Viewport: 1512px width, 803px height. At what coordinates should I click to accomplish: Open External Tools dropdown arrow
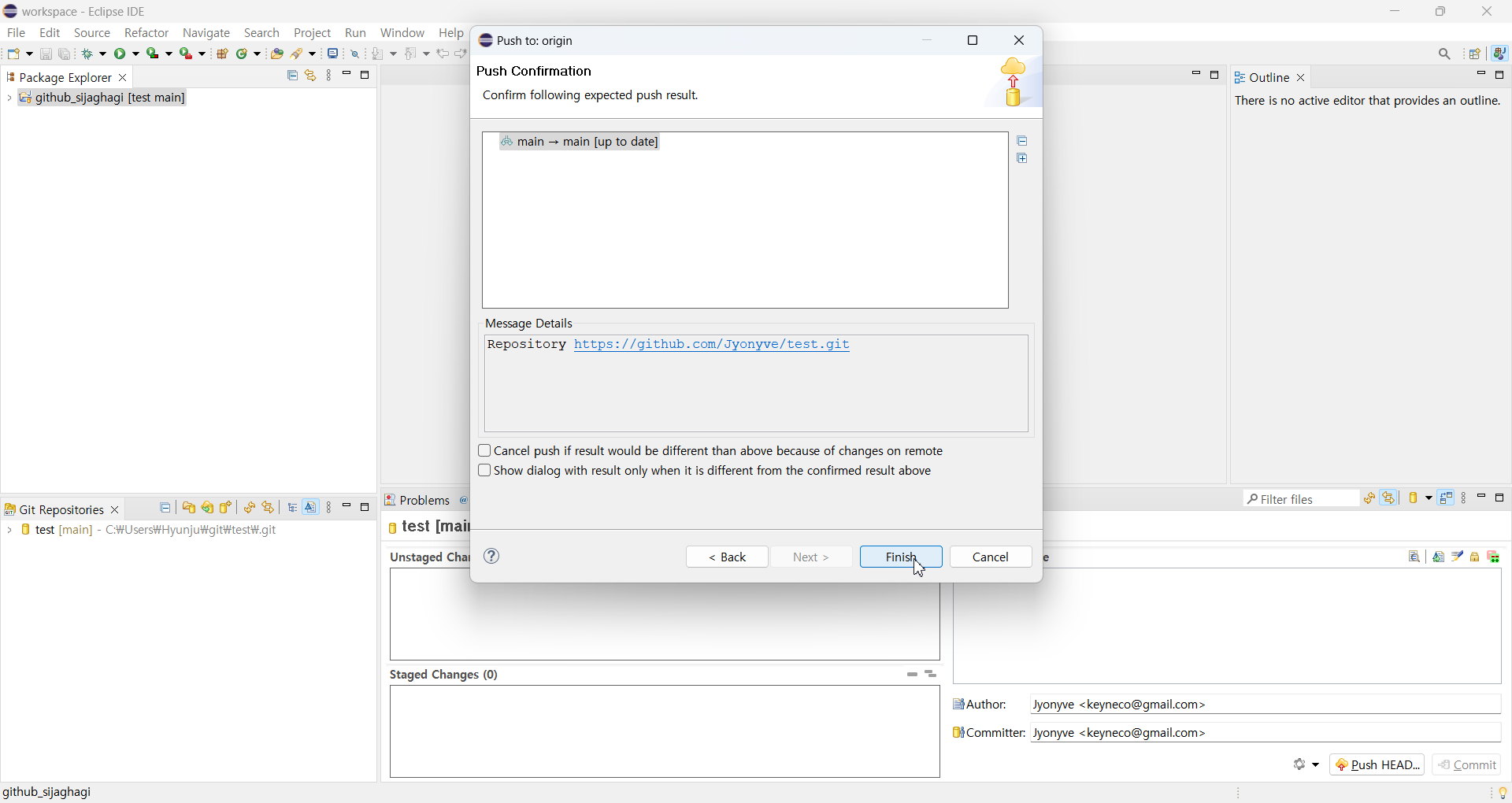click(202, 54)
